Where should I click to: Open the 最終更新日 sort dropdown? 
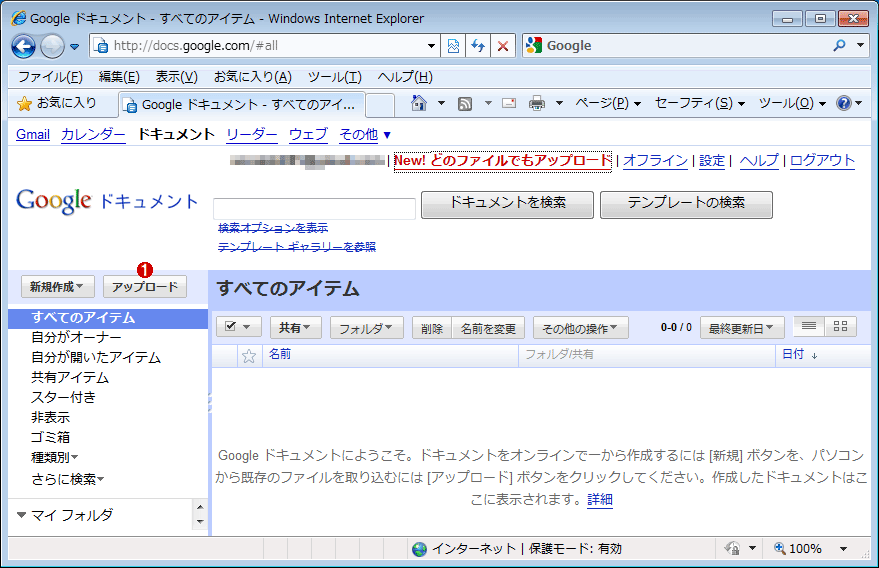(x=741, y=328)
